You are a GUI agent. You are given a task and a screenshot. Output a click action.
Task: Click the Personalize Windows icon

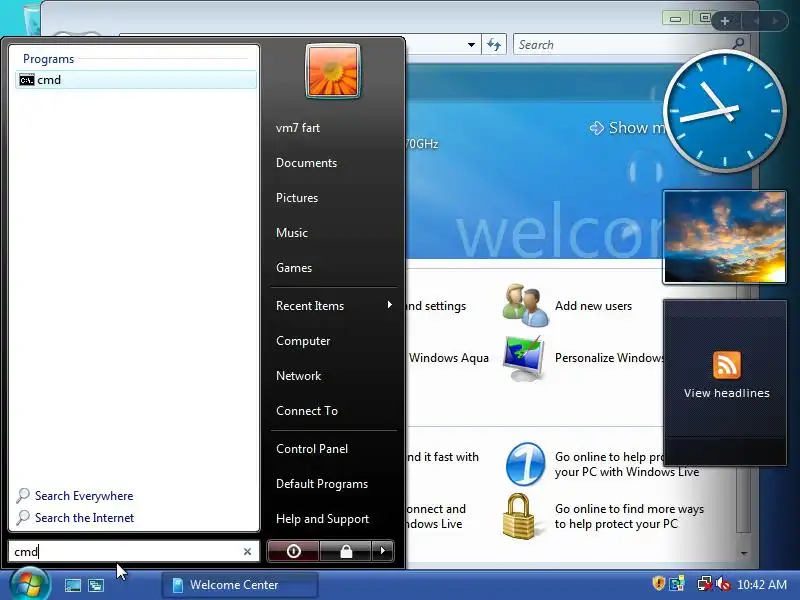click(523, 359)
